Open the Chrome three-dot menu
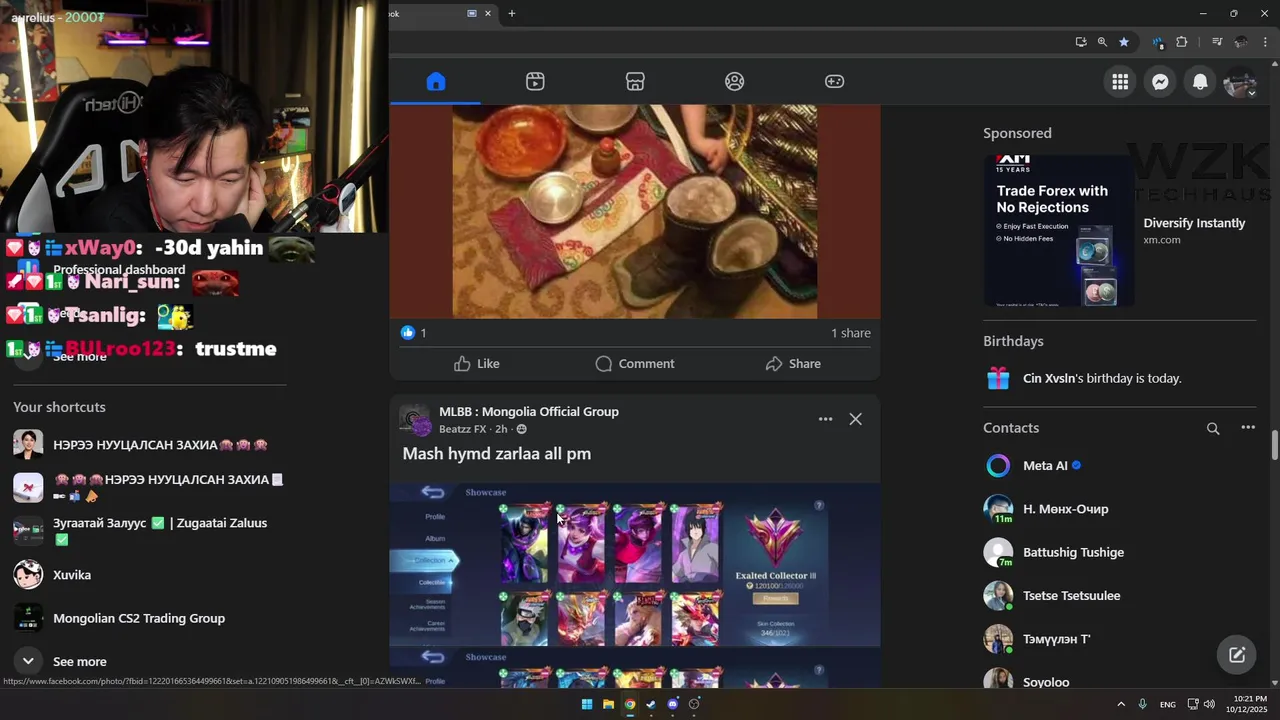 tap(1265, 42)
